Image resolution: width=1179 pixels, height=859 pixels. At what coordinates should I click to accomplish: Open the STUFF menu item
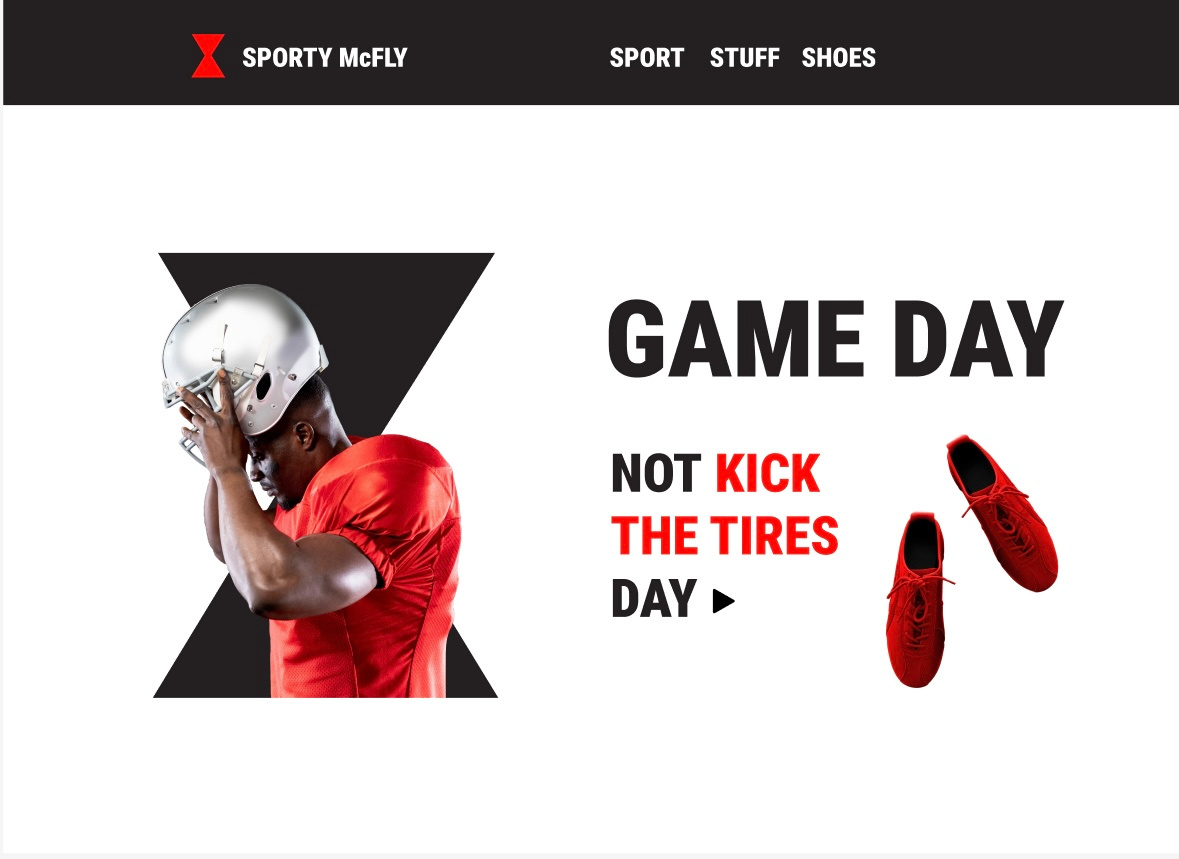[x=744, y=57]
